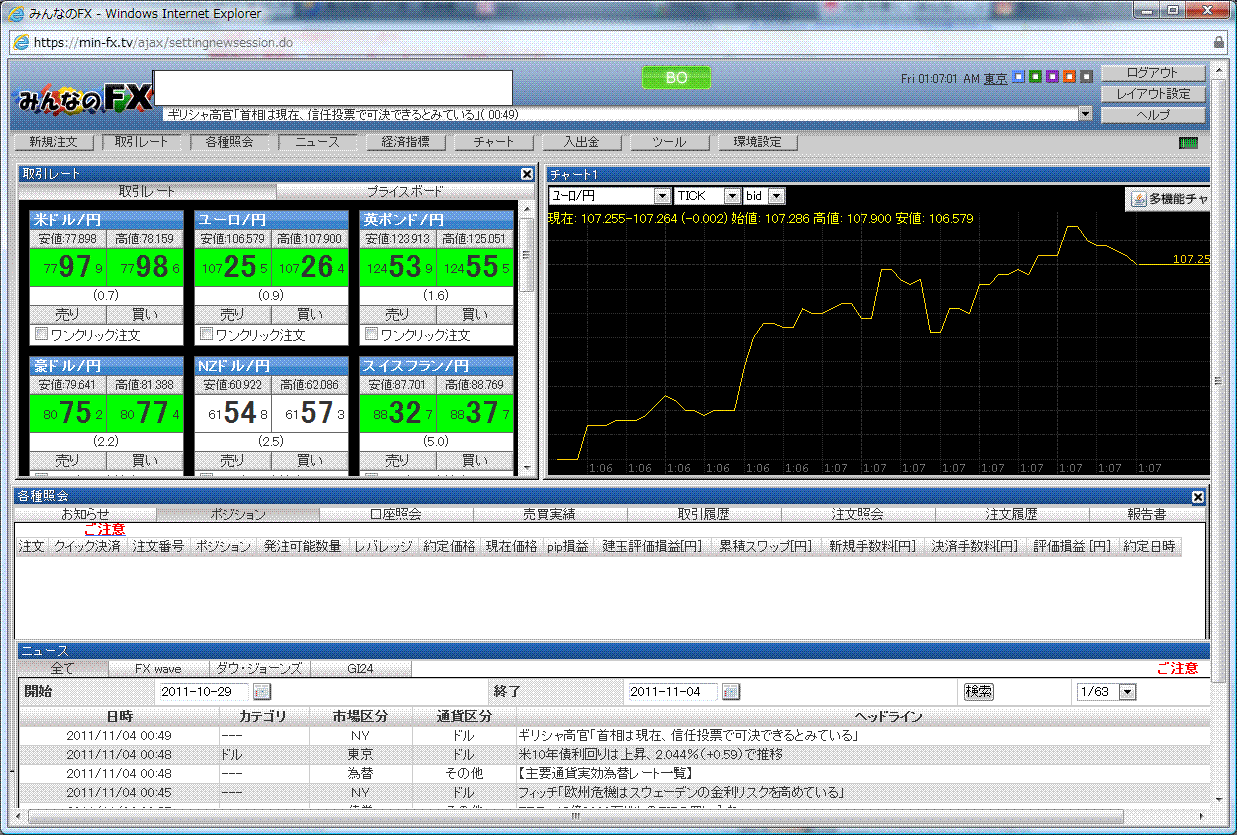
Task: Enable ワンクリック注文 for 英ポンド/円
Action: click(371, 334)
